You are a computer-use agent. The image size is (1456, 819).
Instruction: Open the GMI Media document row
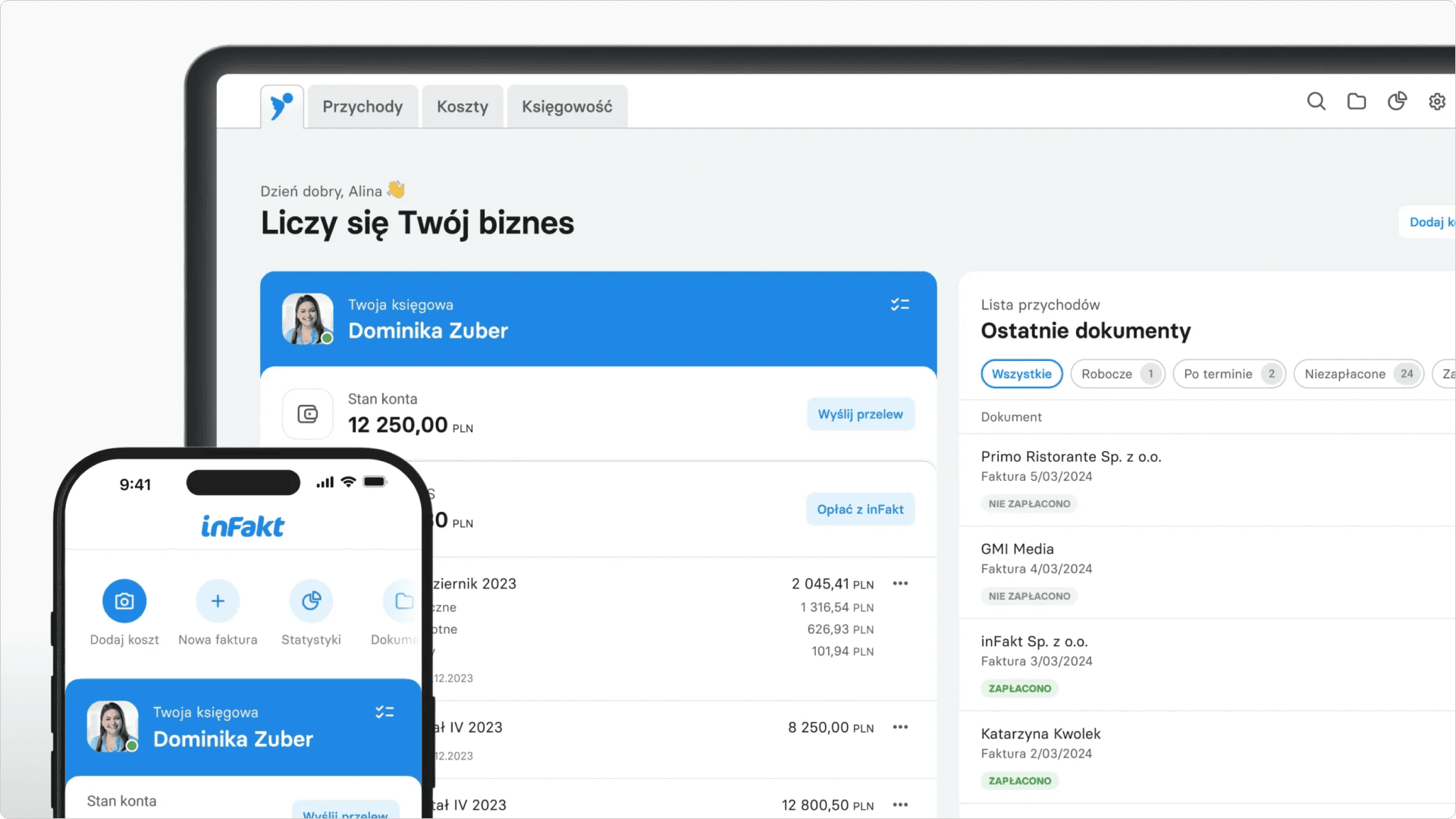pyautogui.click(x=1207, y=573)
